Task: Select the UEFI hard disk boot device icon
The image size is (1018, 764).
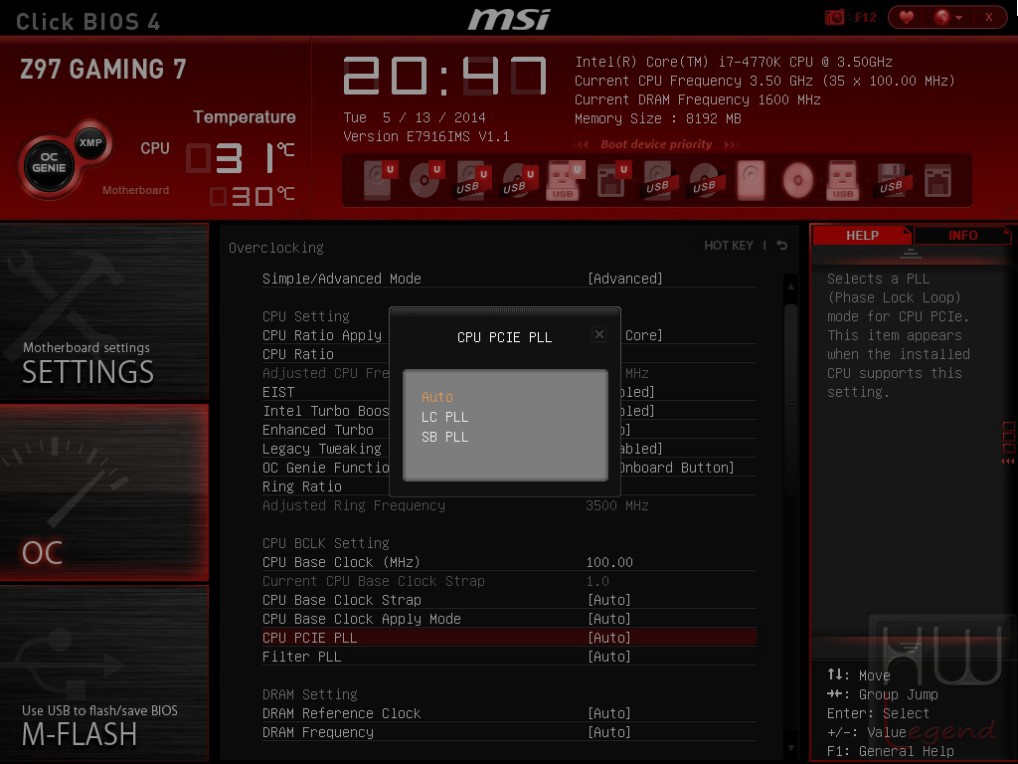Action: click(379, 180)
